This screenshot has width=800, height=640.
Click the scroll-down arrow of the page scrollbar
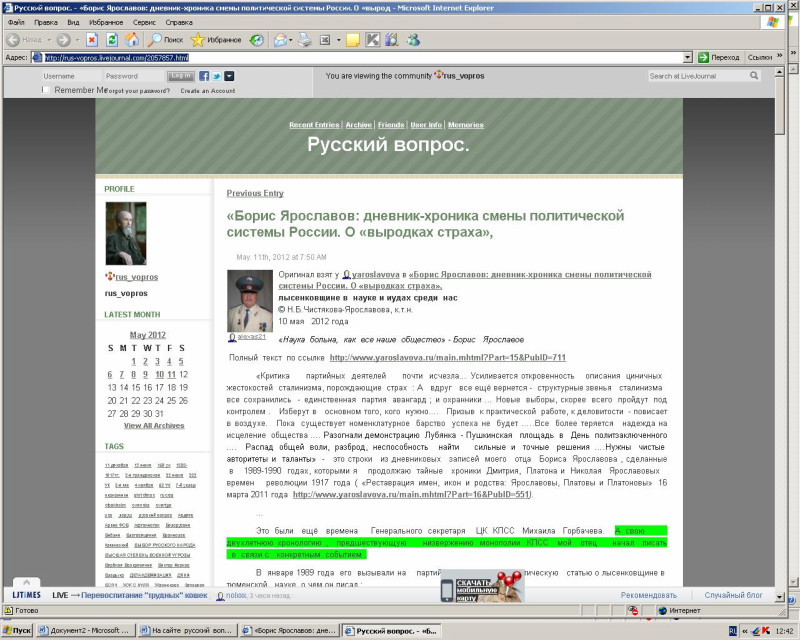point(779,596)
